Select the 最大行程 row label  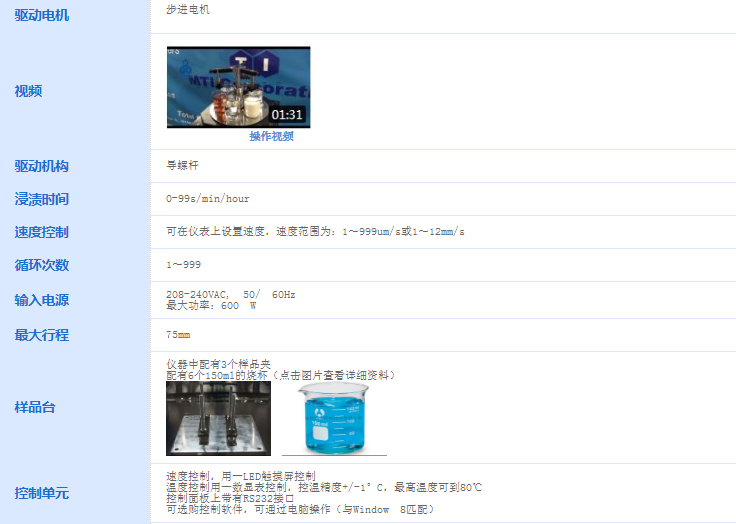tap(42, 335)
